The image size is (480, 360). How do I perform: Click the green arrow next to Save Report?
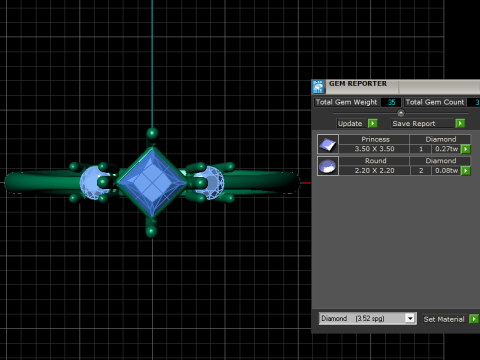pyautogui.click(x=460, y=124)
